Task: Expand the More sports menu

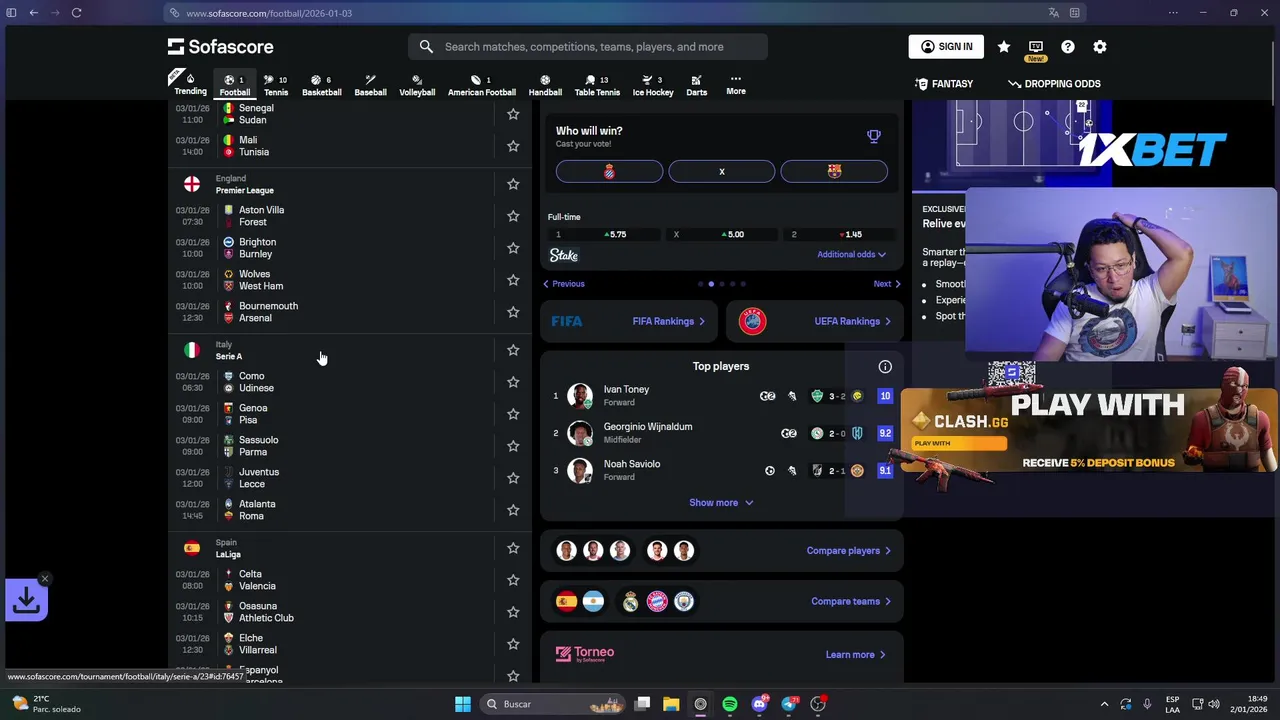Action: [736, 85]
